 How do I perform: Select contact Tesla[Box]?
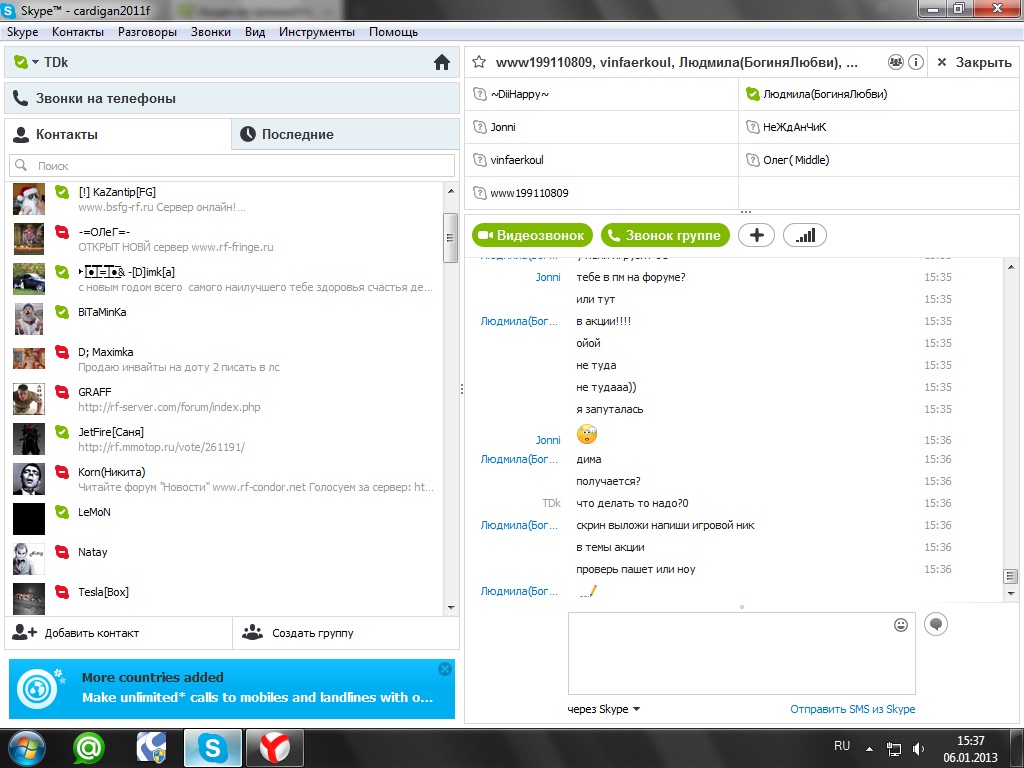[225, 598]
